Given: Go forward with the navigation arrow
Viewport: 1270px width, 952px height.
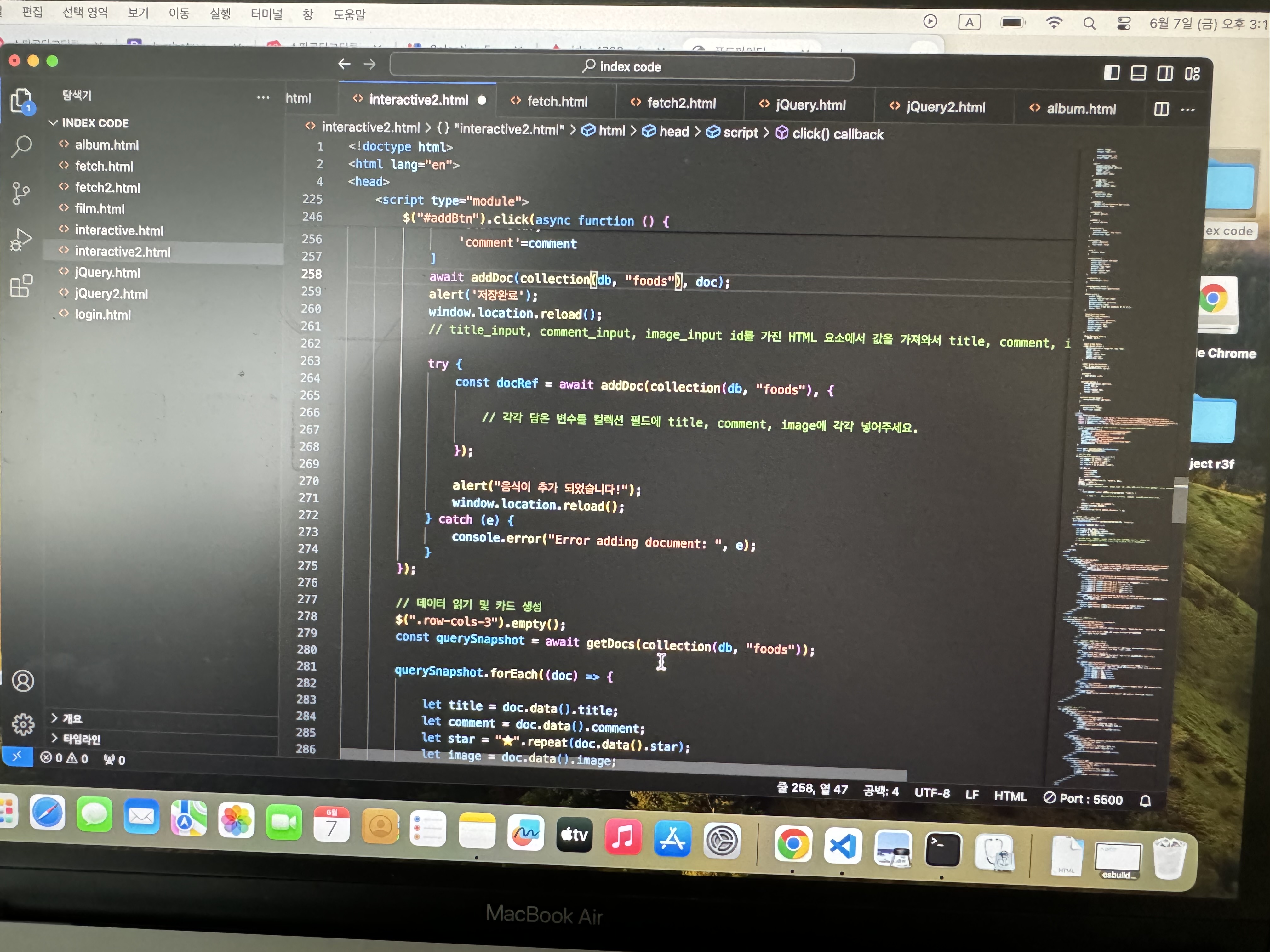Looking at the screenshot, I should 370,64.
